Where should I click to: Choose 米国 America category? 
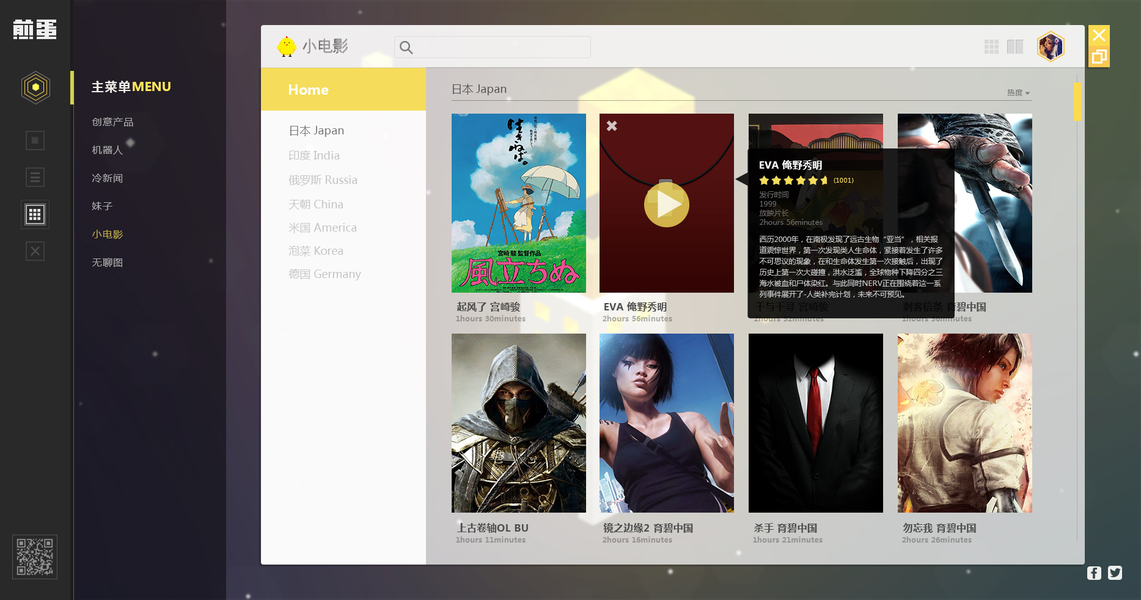tap(322, 228)
